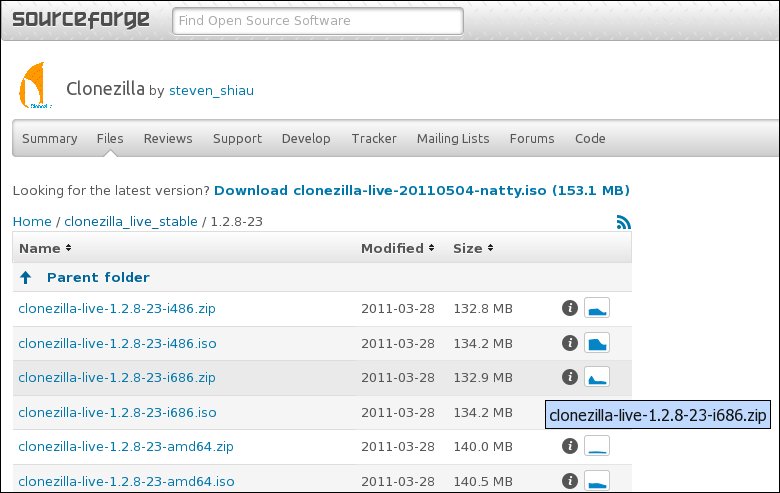
Task: Download clonezilla-live-20110504-natty.iso latest version
Action: coord(422,191)
